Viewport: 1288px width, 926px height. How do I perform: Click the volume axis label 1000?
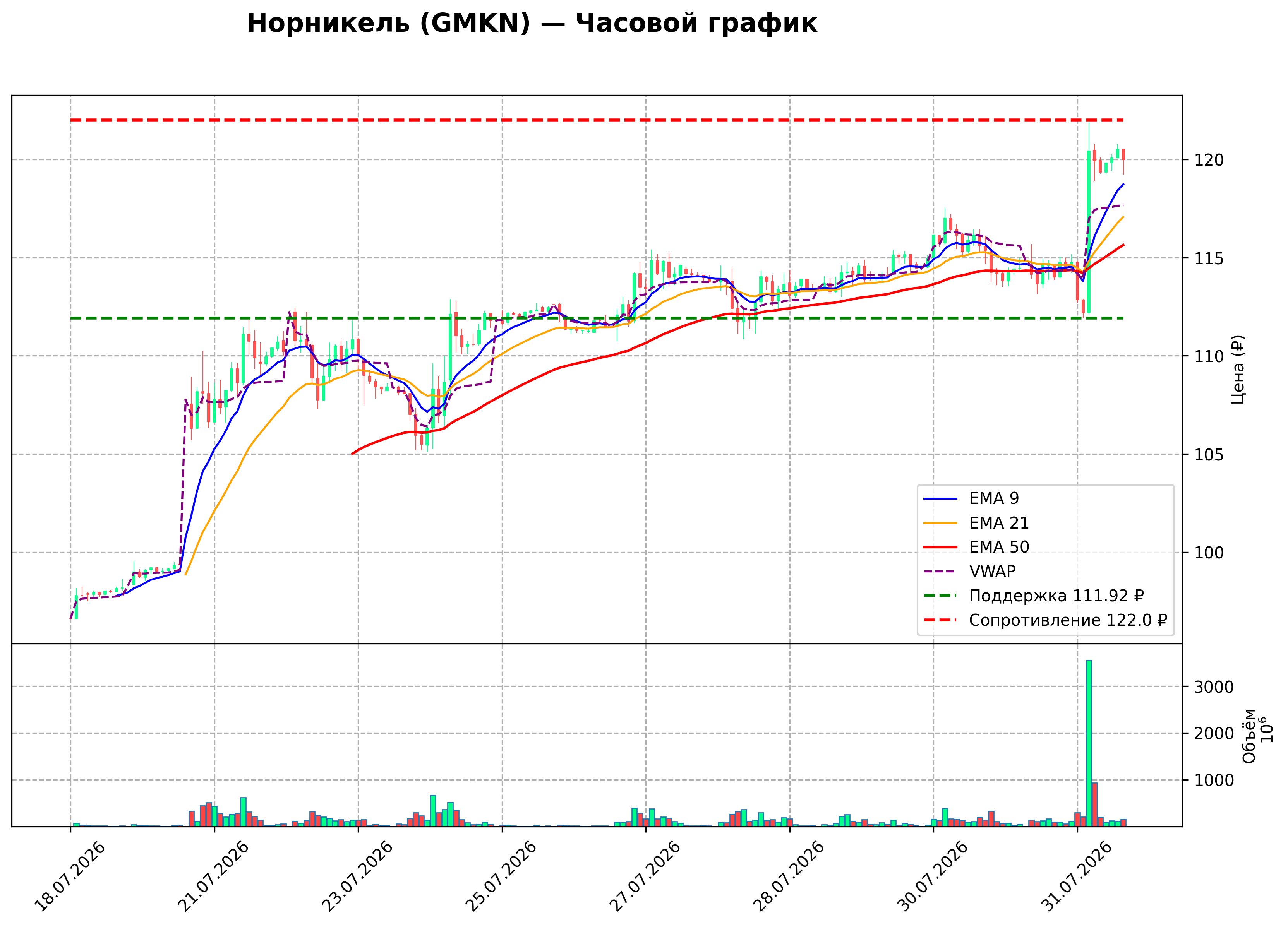click(1214, 781)
